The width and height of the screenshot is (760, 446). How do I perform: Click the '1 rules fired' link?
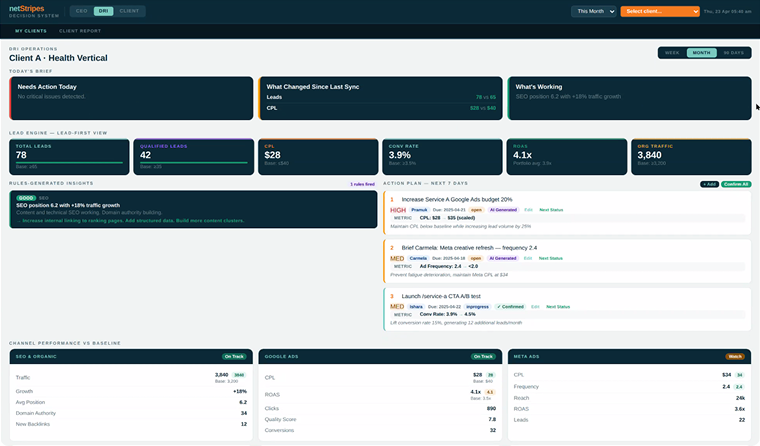click(363, 184)
